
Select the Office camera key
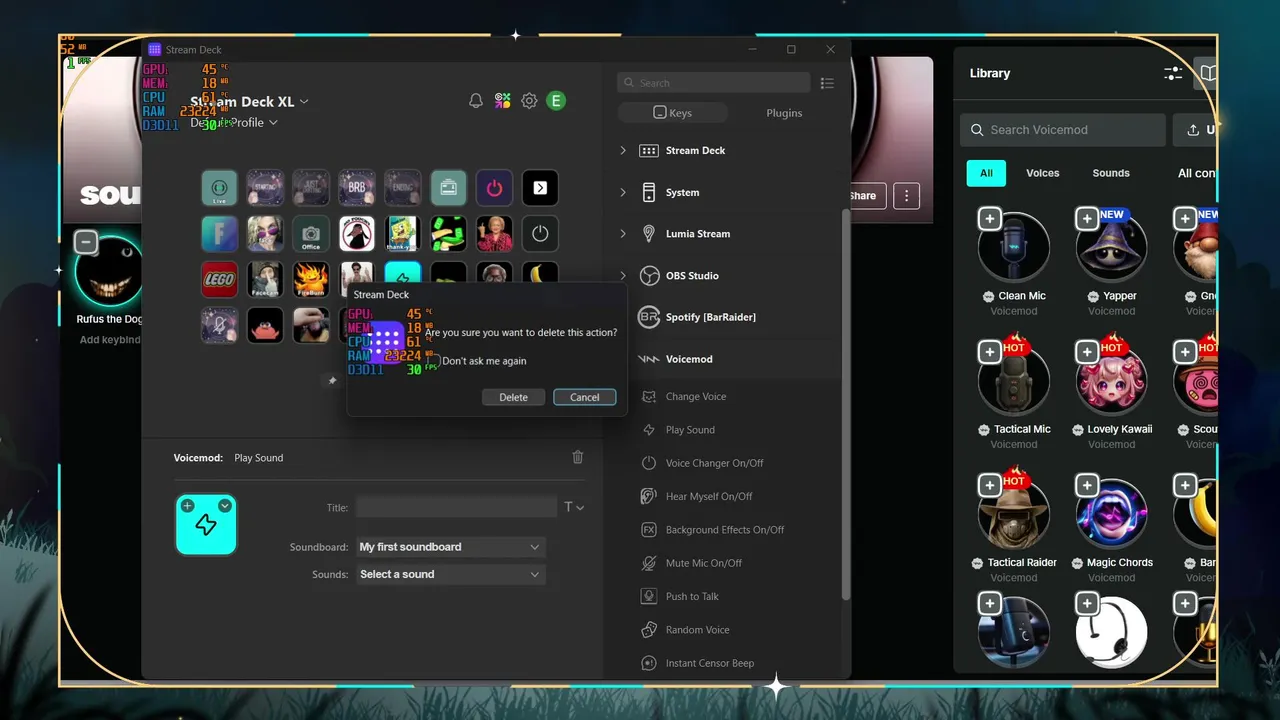(x=311, y=234)
